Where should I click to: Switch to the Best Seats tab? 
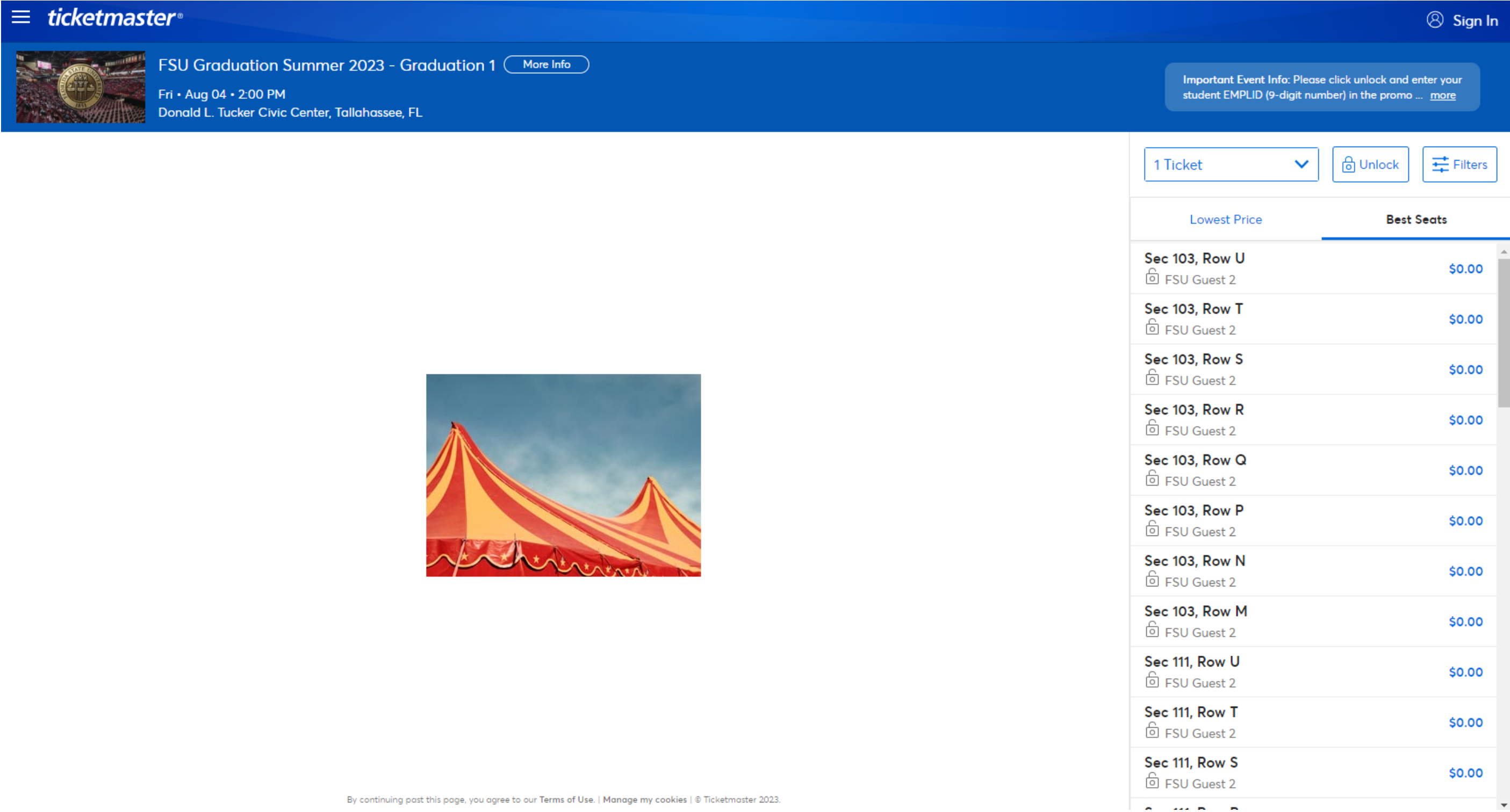click(x=1415, y=219)
